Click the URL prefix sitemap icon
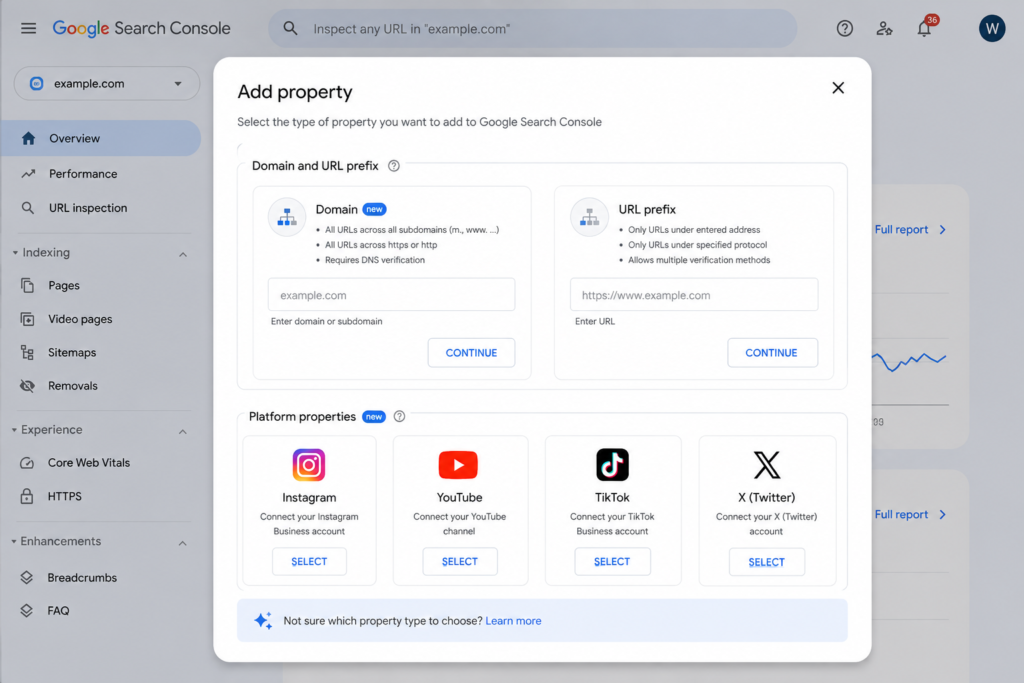 (x=589, y=217)
